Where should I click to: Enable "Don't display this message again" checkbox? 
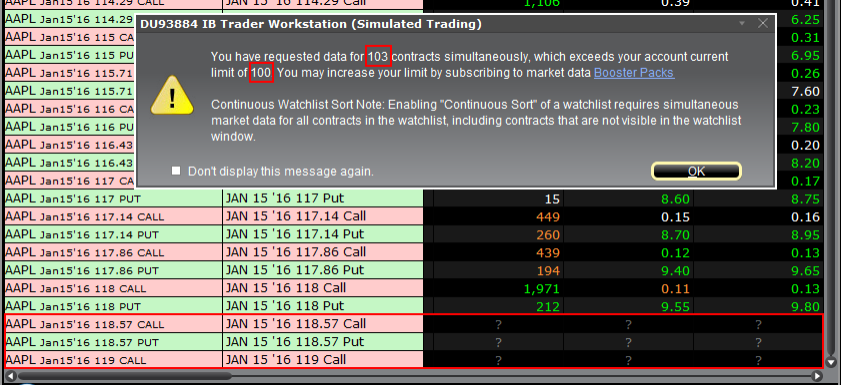tap(176, 171)
